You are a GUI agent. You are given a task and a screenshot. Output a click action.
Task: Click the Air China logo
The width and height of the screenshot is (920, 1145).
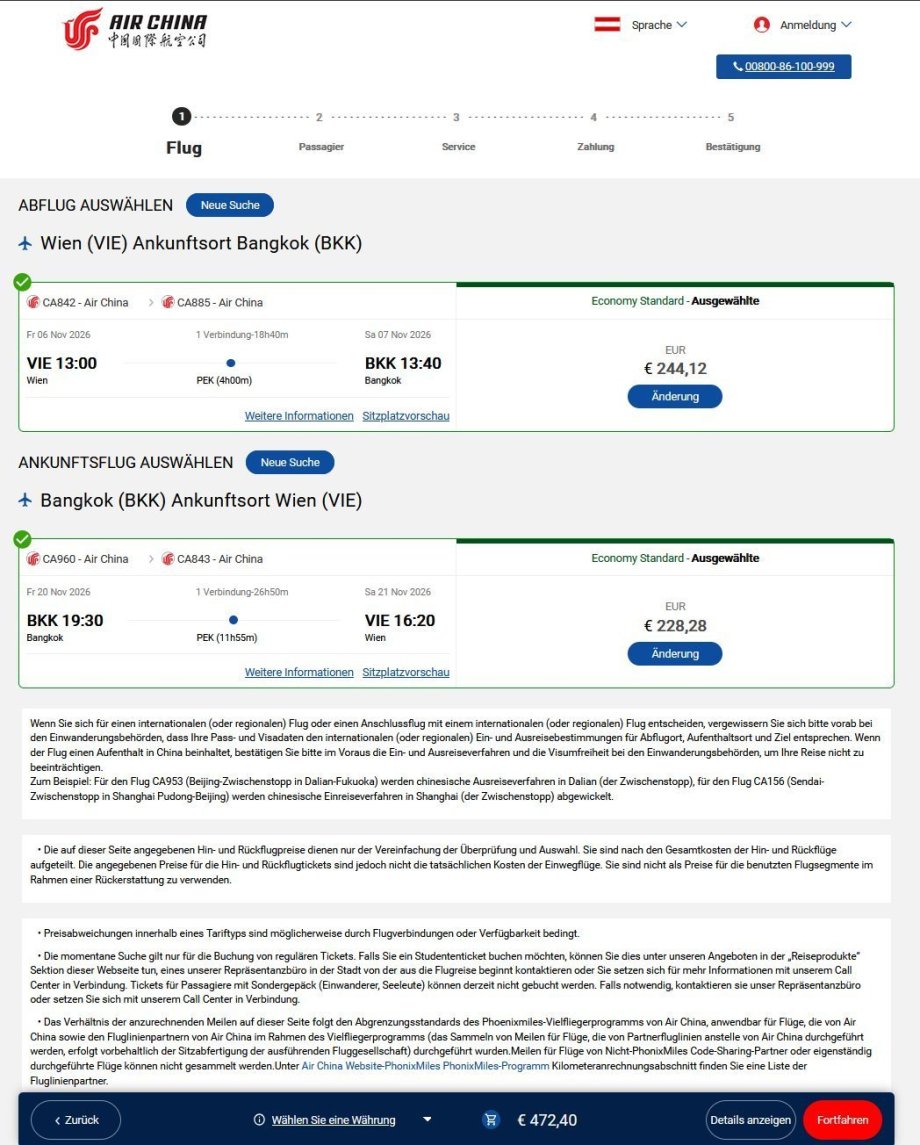[135, 29]
